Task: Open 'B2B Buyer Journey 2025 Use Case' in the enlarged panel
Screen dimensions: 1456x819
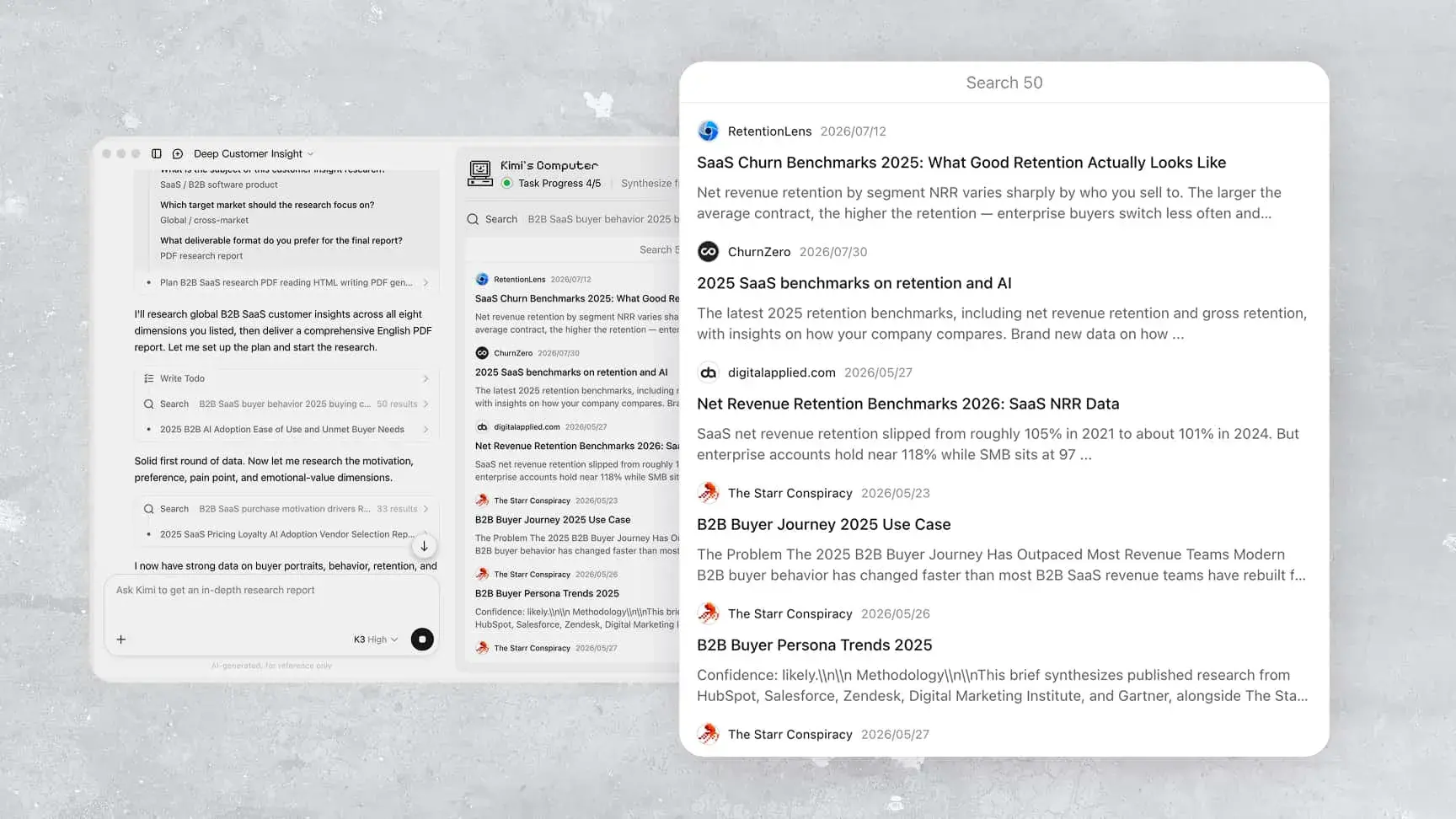Action: coord(824,524)
